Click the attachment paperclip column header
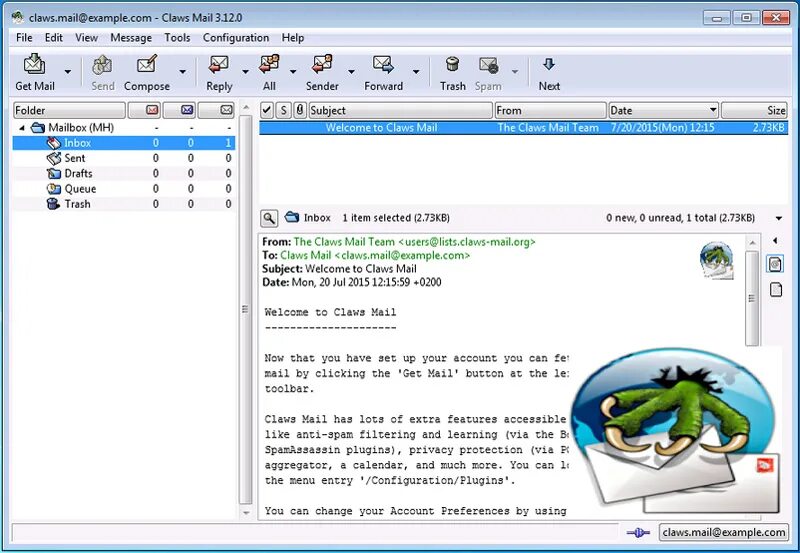The height and width of the screenshot is (553, 800). click(300, 110)
